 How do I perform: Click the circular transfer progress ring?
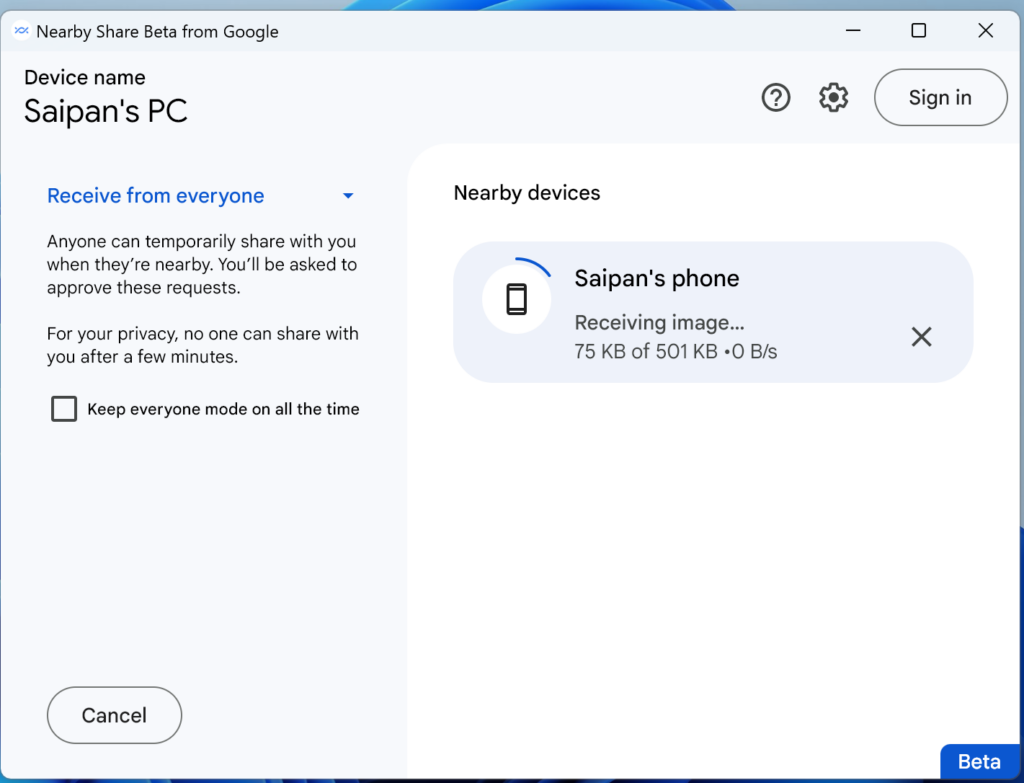536,265
